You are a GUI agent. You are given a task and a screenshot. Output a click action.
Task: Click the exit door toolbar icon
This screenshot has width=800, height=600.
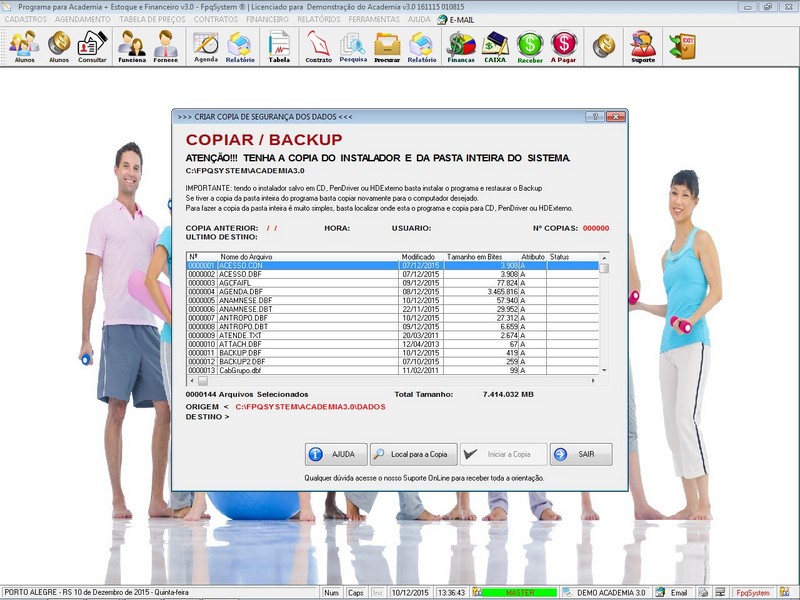[x=683, y=46]
